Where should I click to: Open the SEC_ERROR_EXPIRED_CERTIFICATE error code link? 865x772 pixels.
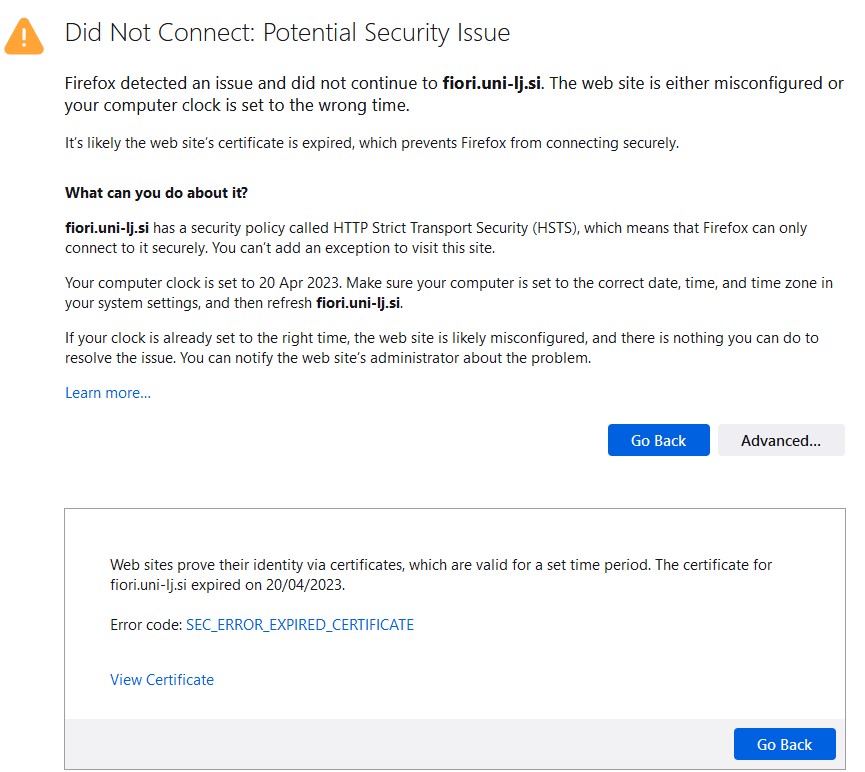pos(300,624)
